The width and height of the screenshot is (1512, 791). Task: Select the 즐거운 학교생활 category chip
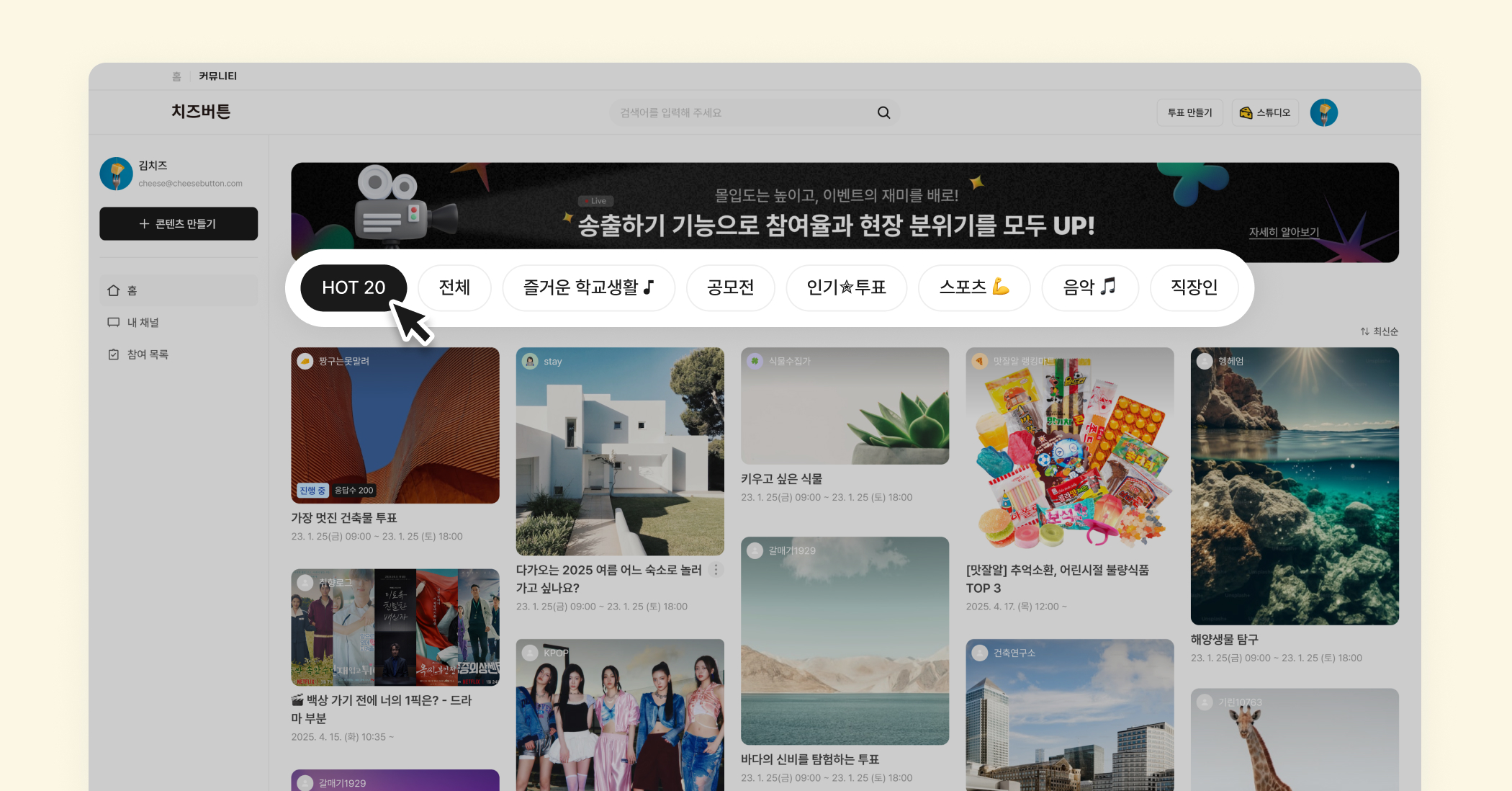click(x=588, y=287)
